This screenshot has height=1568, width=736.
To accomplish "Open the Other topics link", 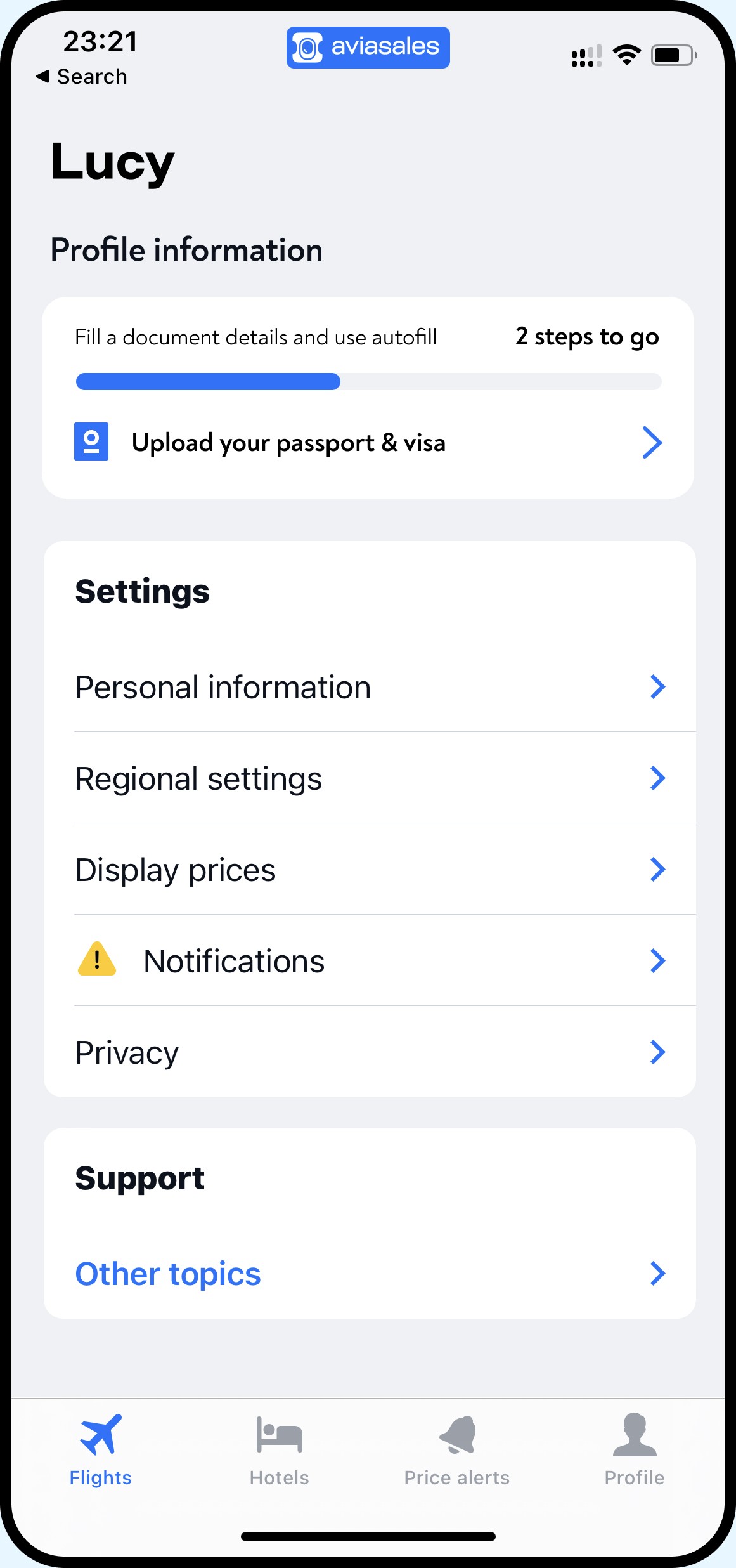I will tap(168, 1274).
